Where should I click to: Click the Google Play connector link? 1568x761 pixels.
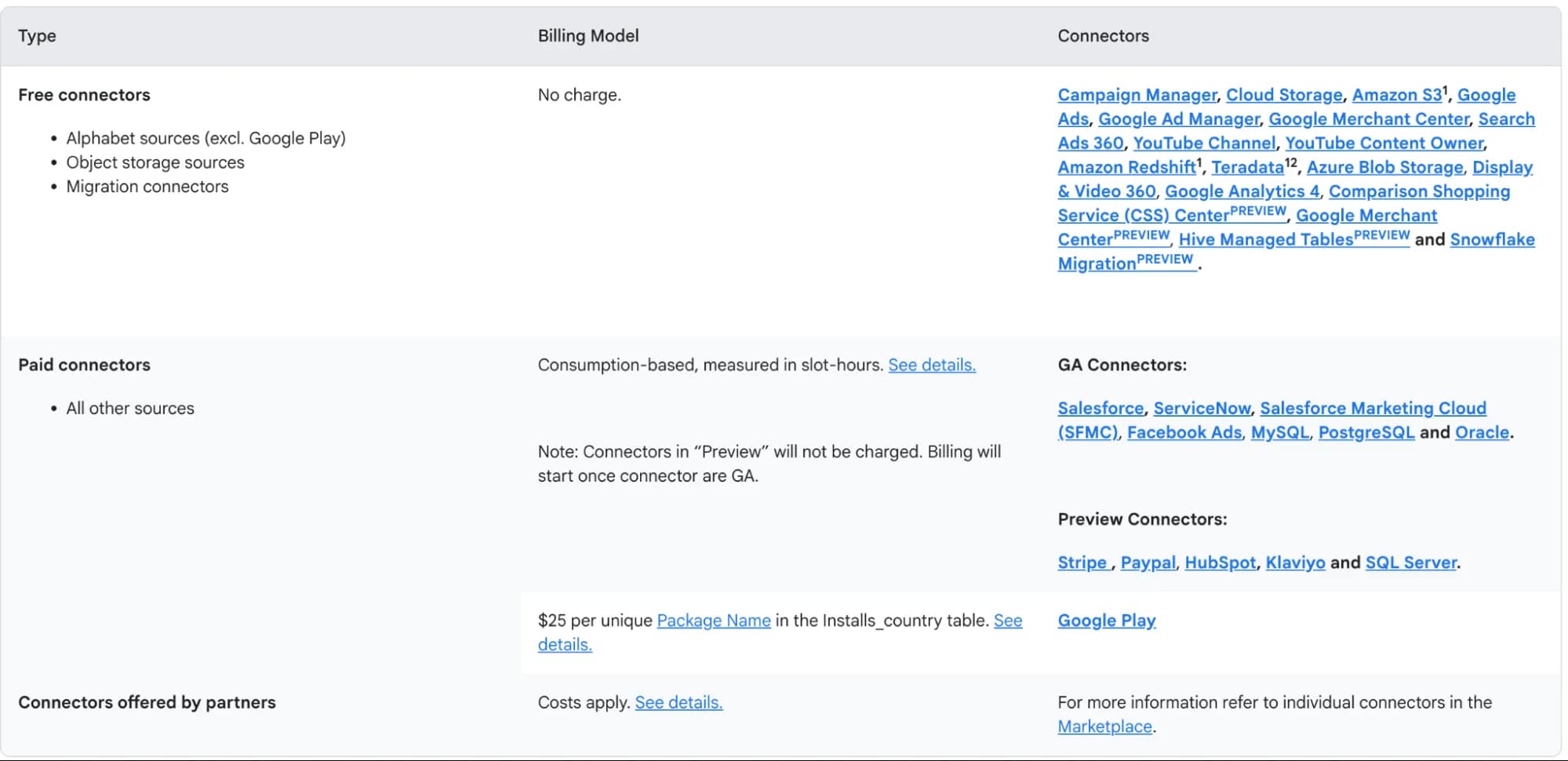(1106, 621)
